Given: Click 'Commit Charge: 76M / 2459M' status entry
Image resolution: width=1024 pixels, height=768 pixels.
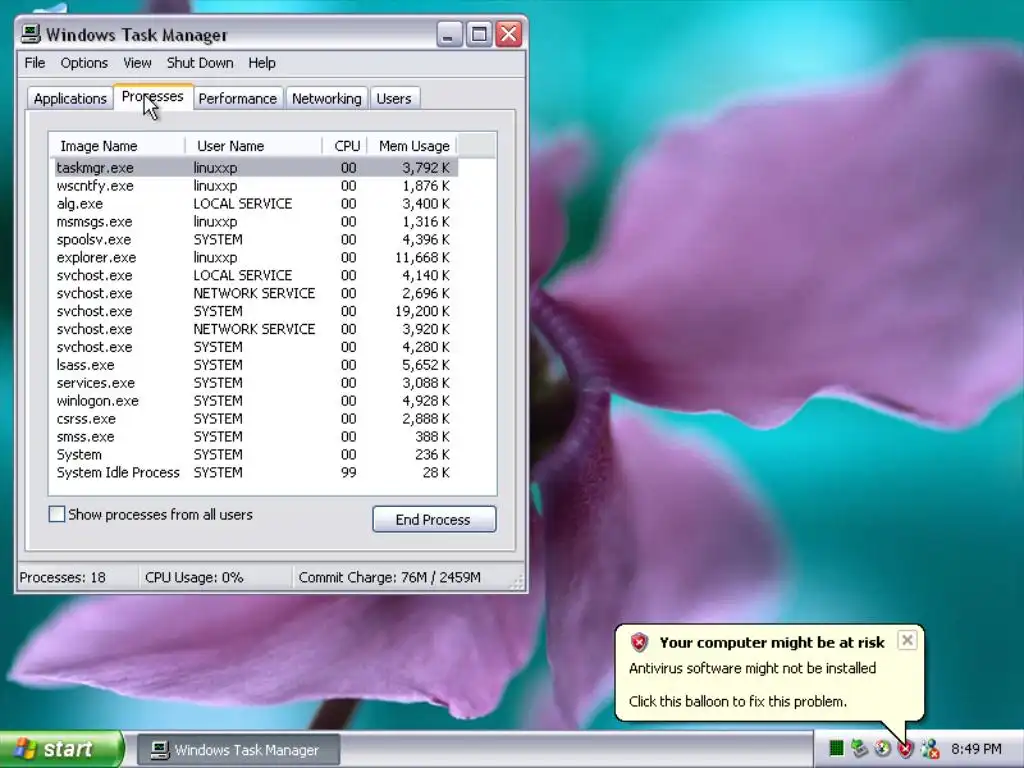Looking at the screenshot, I should (389, 577).
